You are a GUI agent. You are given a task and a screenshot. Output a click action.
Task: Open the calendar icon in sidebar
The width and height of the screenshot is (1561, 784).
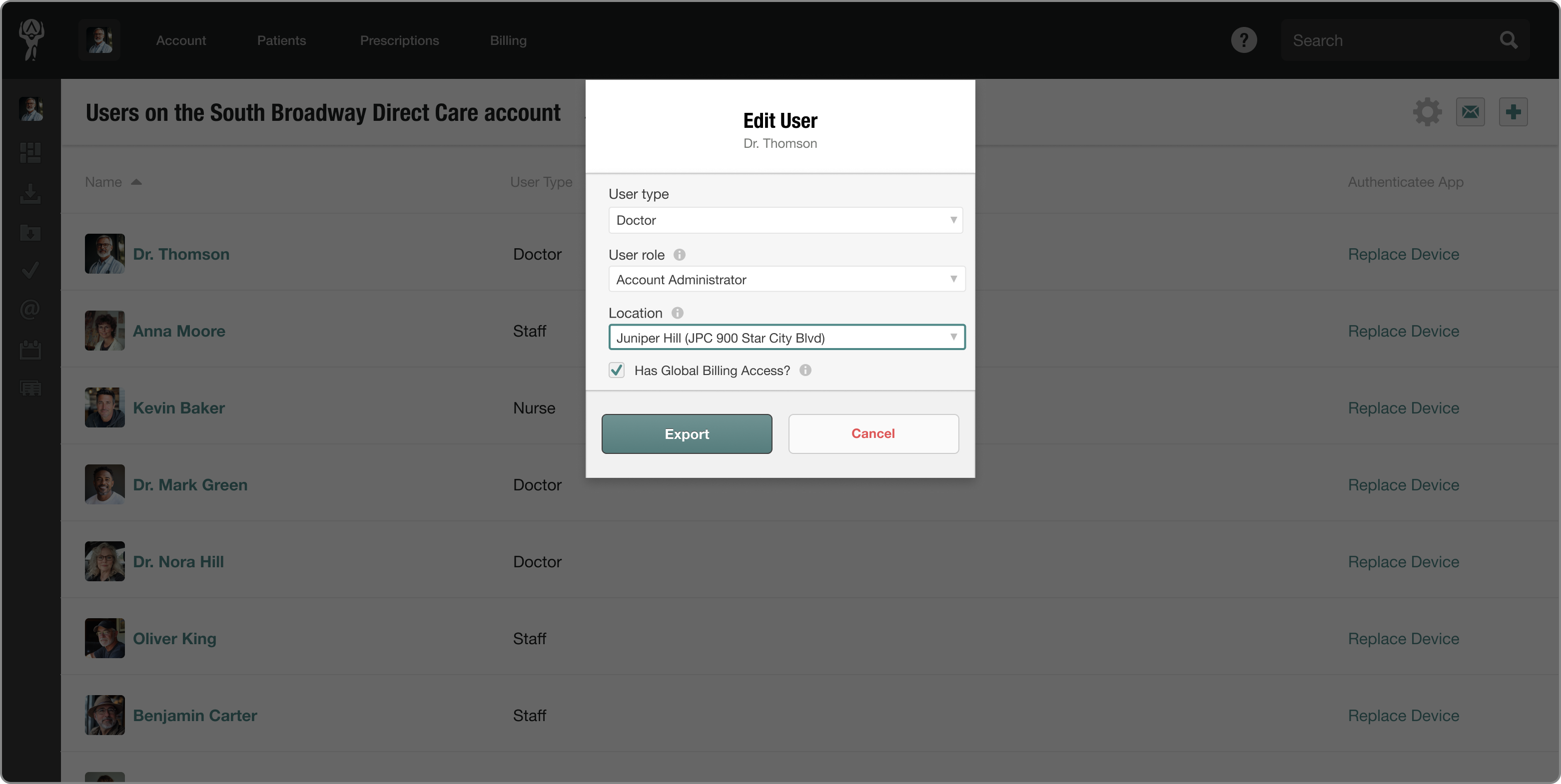coord(30,350)
